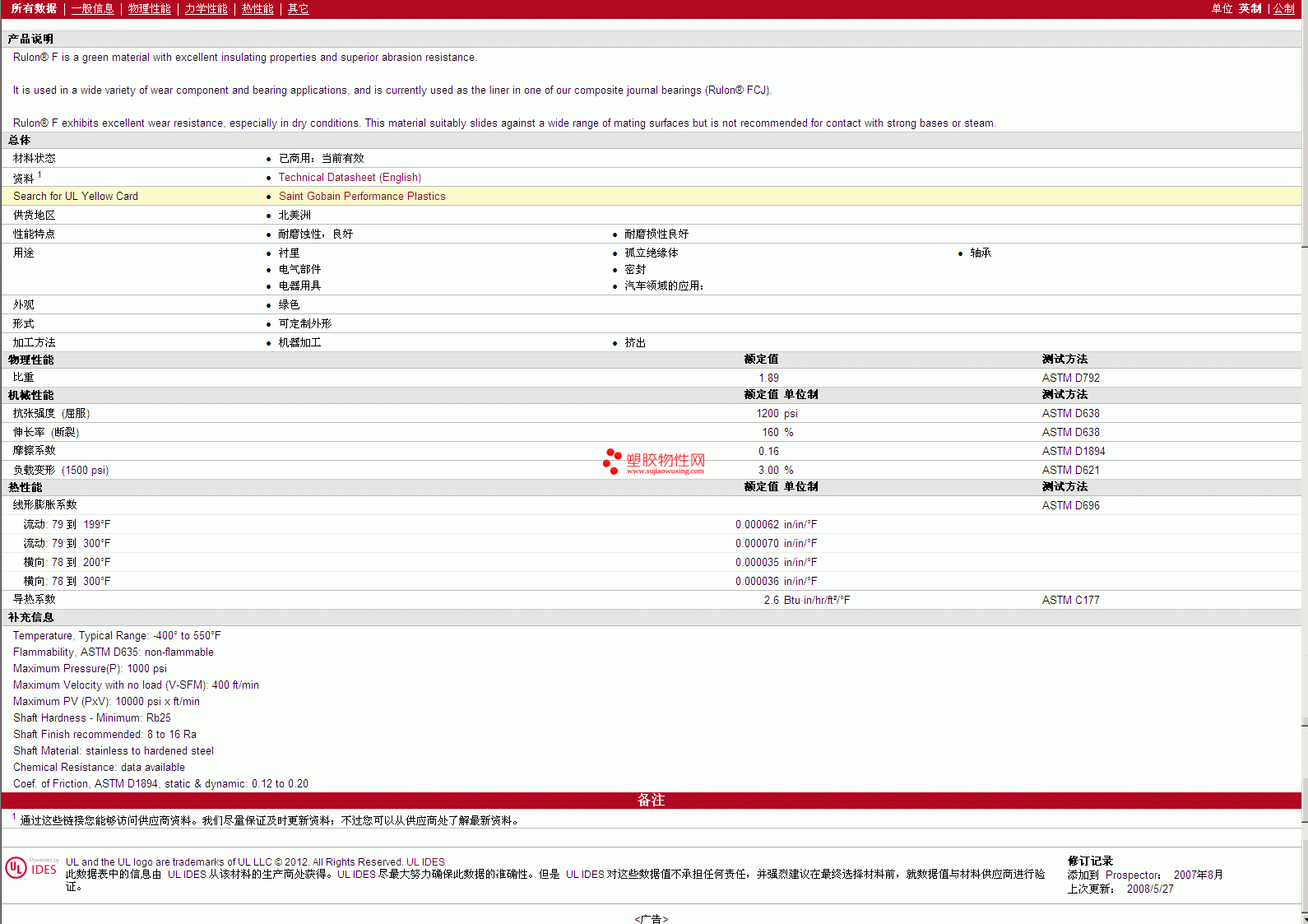Open the 热性能 section link

(x=257, y=8)
